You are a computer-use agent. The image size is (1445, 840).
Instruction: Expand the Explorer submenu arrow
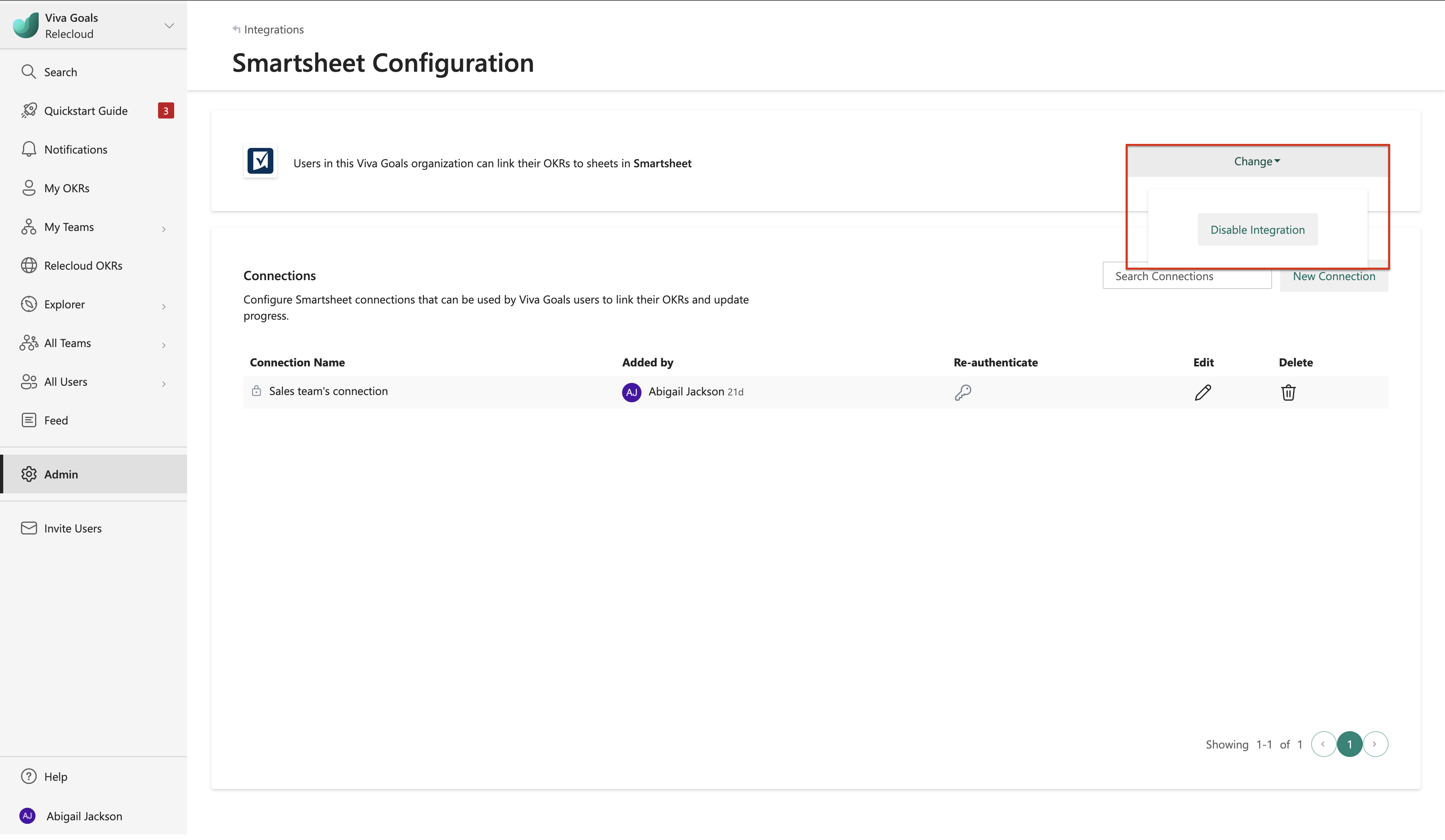164,306
